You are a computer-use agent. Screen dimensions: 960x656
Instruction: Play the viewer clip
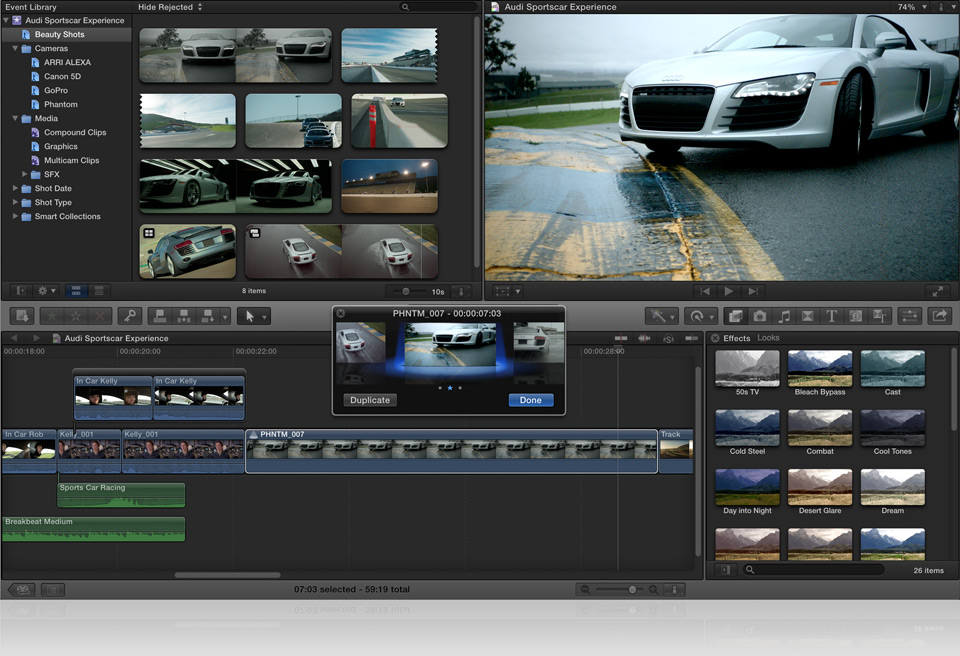point(729,292)
